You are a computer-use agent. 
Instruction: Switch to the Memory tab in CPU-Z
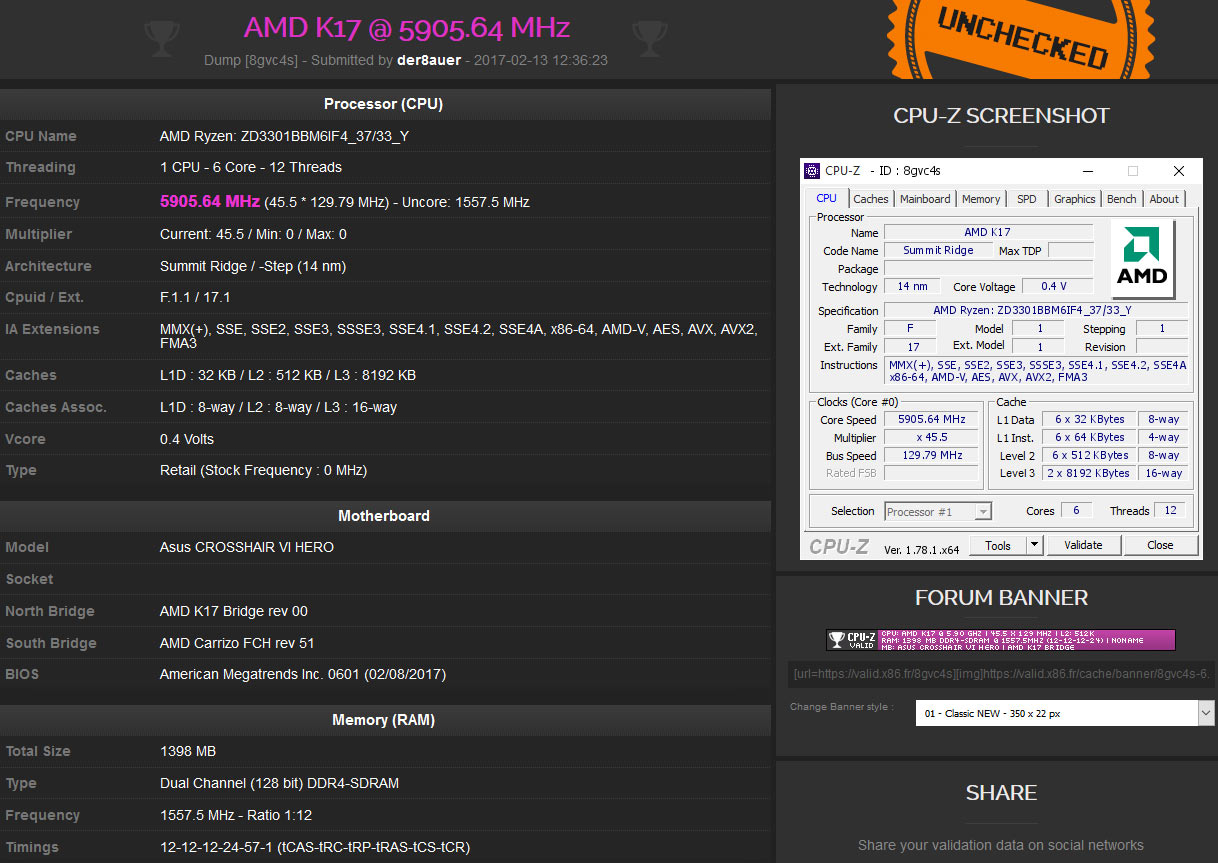pos(981,198)
